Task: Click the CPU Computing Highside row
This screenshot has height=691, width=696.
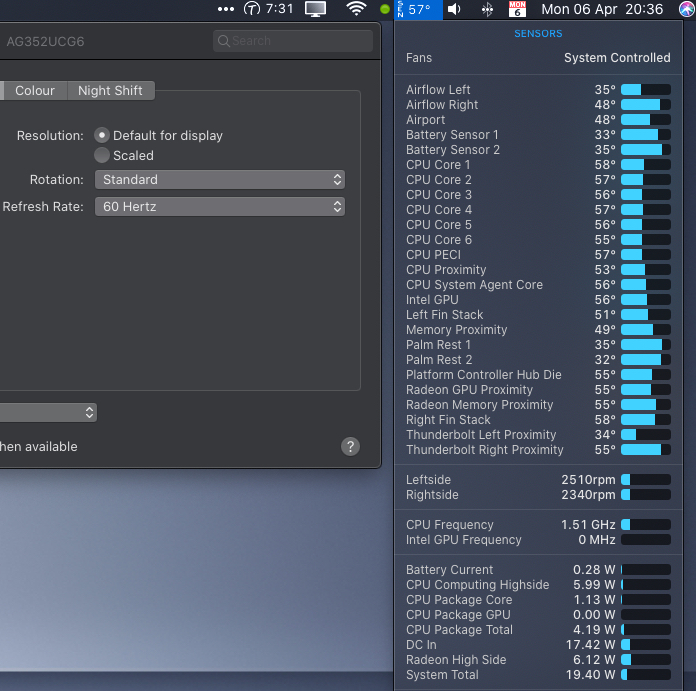Action: pos(538,585)
